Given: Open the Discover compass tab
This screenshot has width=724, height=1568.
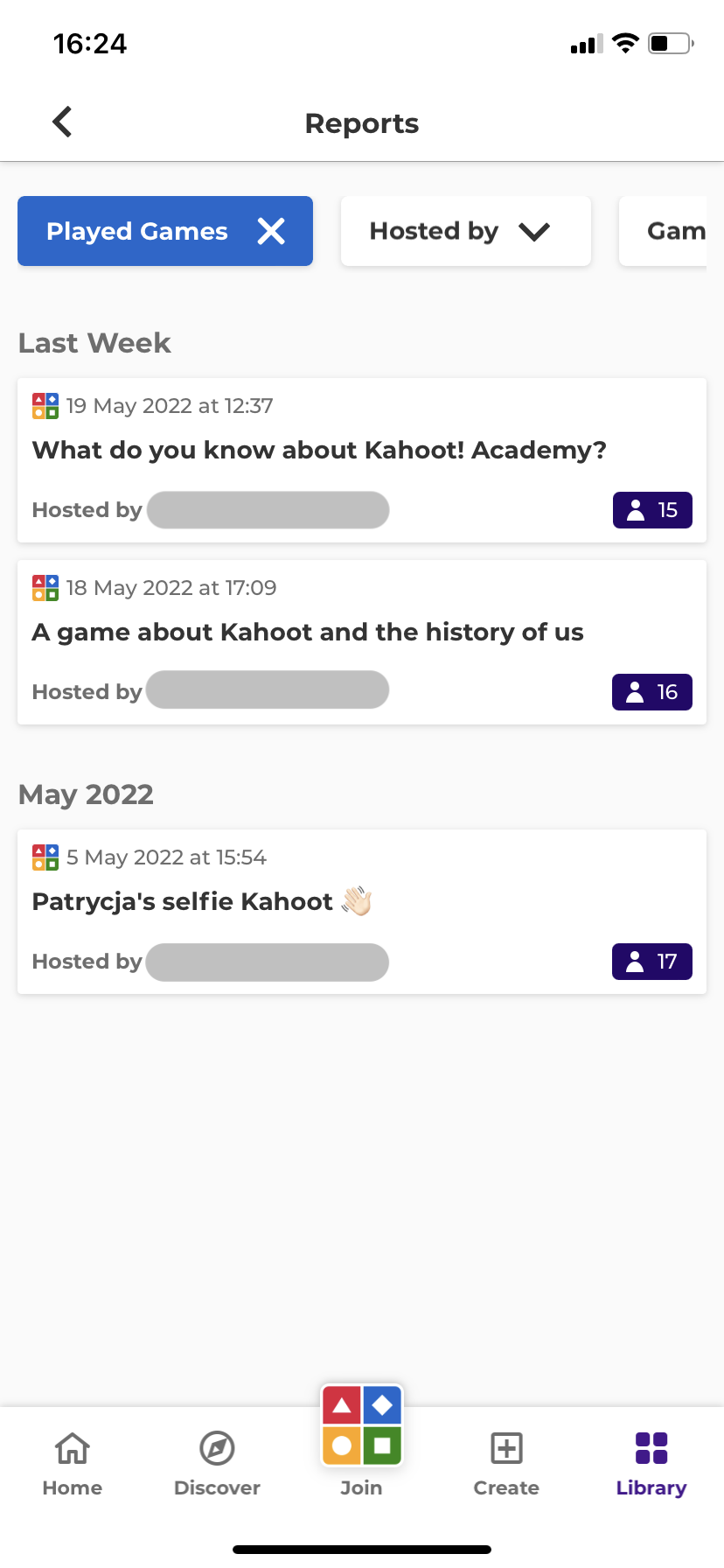Looking at the screenshot, I should click(217, 1463).
